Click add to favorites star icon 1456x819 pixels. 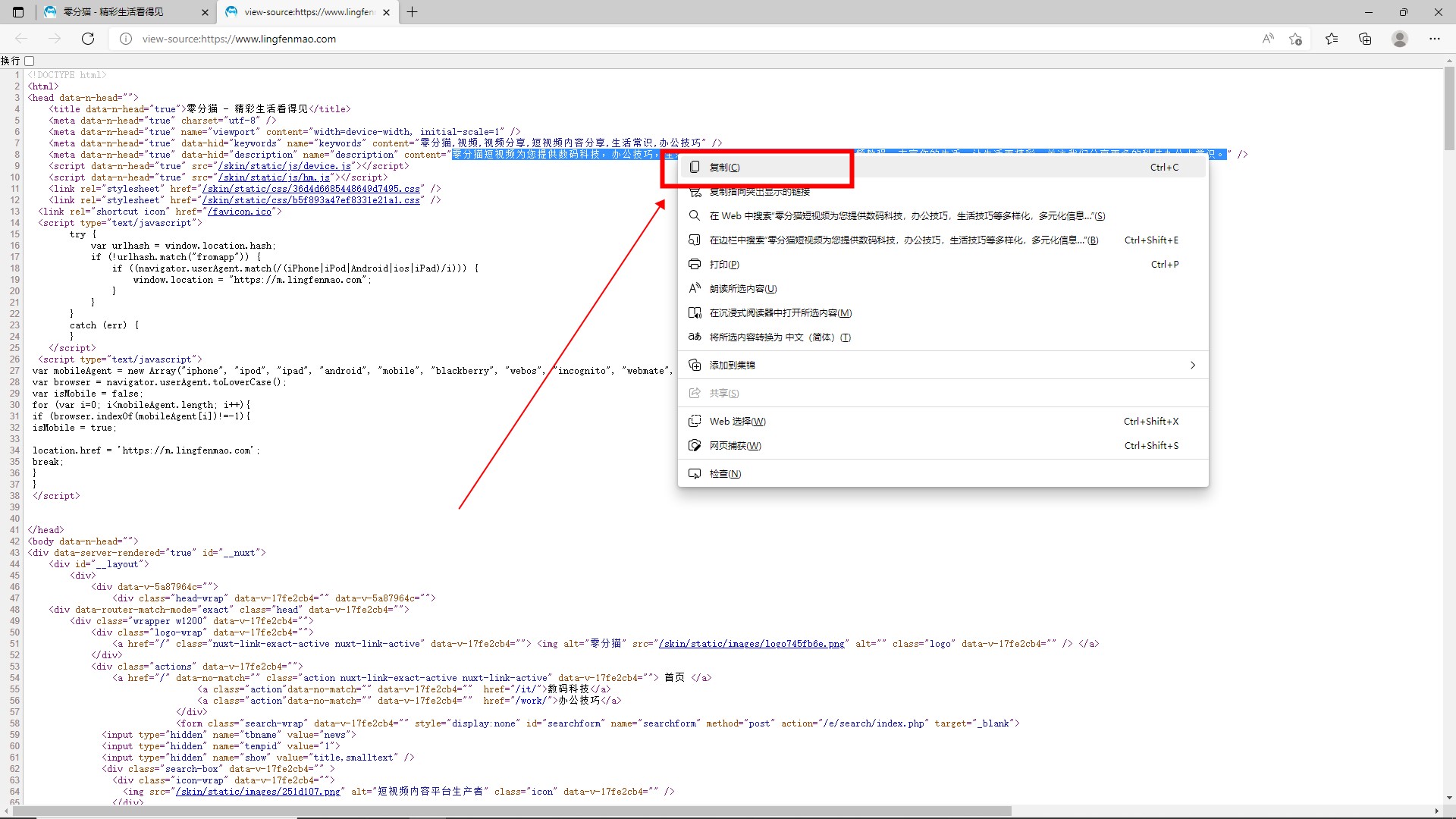click(1295, 39)
